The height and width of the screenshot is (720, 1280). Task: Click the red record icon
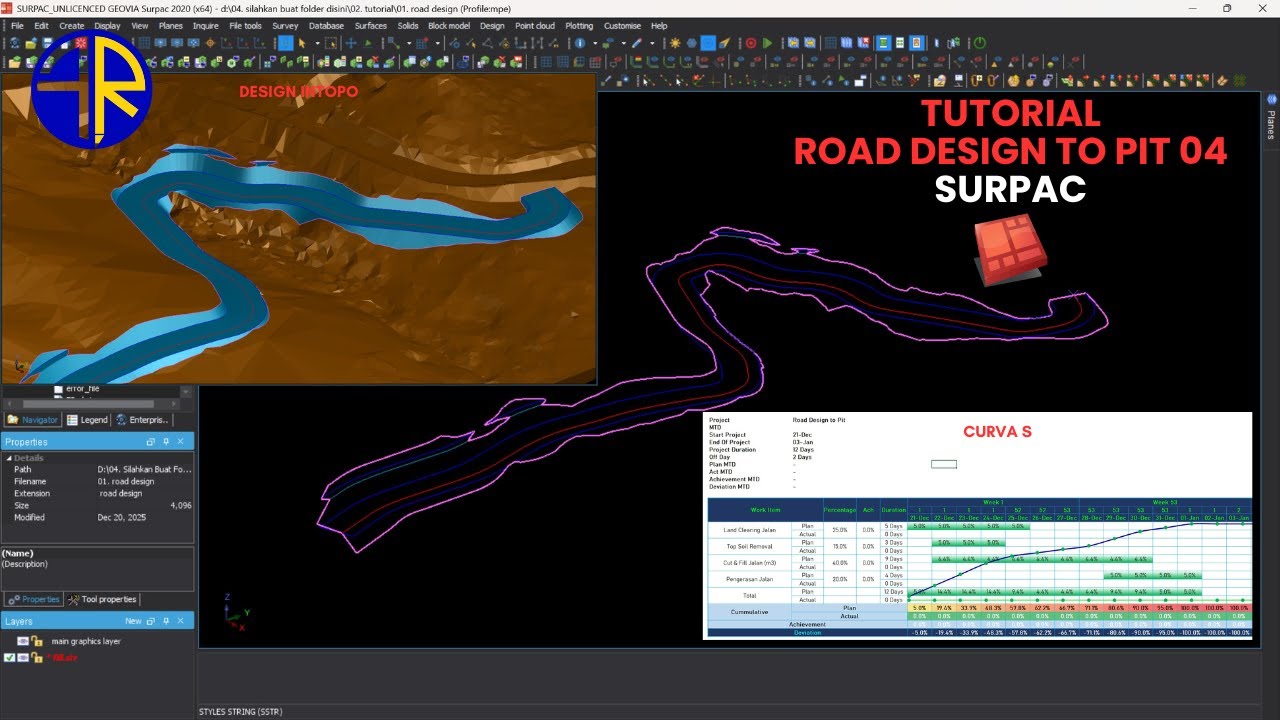click(751, 43)
